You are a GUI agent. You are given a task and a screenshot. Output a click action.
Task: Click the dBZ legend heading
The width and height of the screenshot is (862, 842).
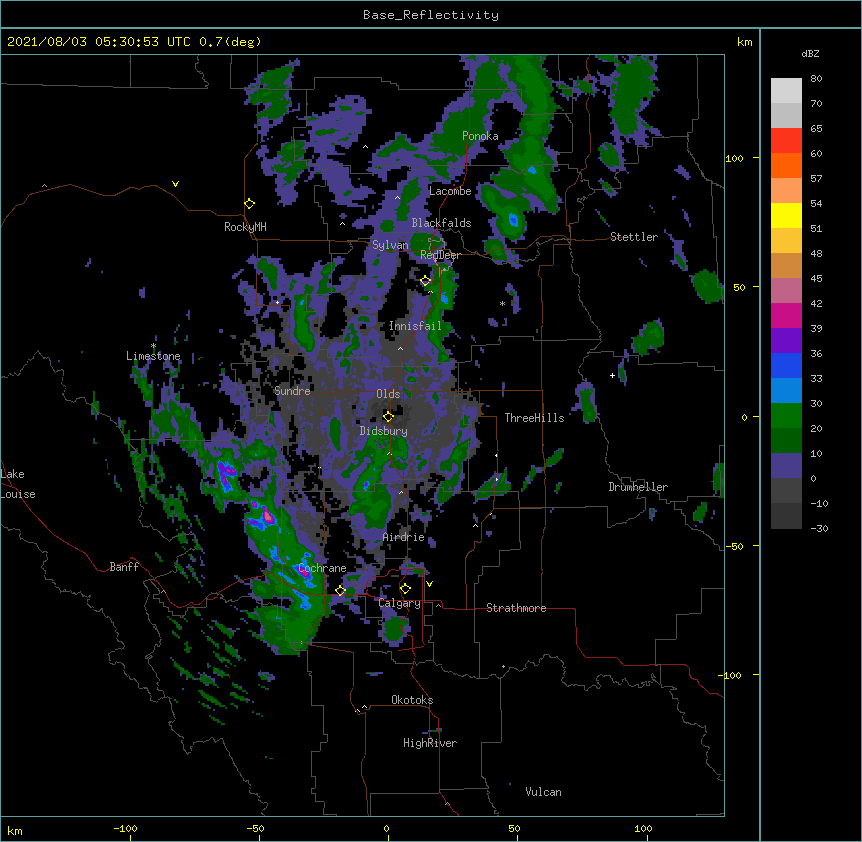pos(810,53)
